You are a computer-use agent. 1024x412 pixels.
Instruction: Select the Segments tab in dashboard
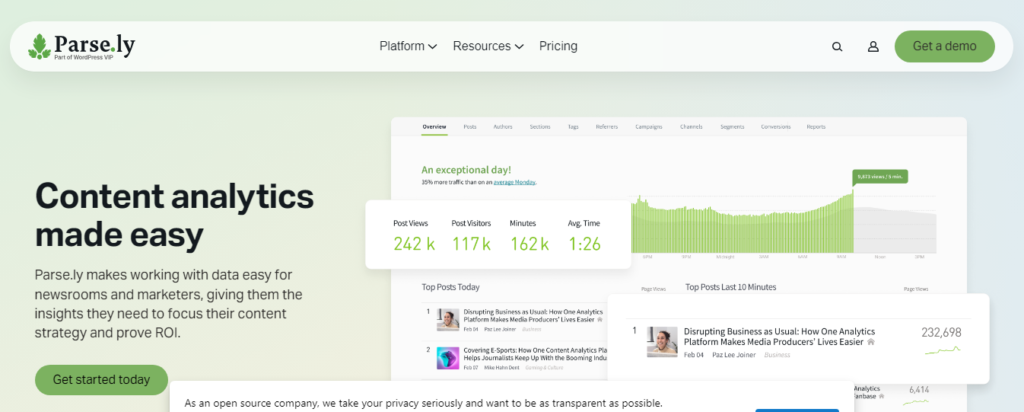point(732,127)
